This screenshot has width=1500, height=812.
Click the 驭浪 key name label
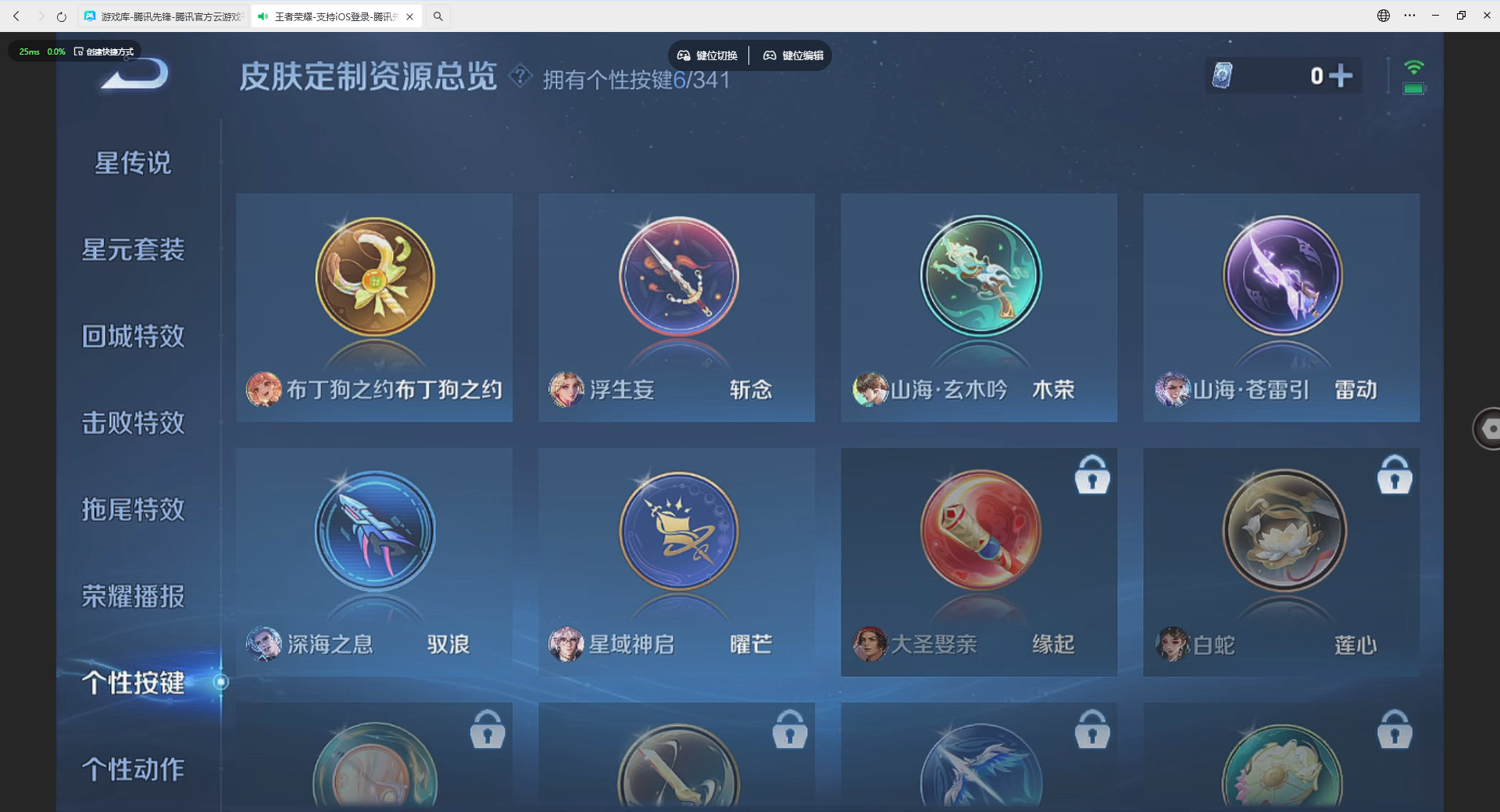click(x=449, y=644)
